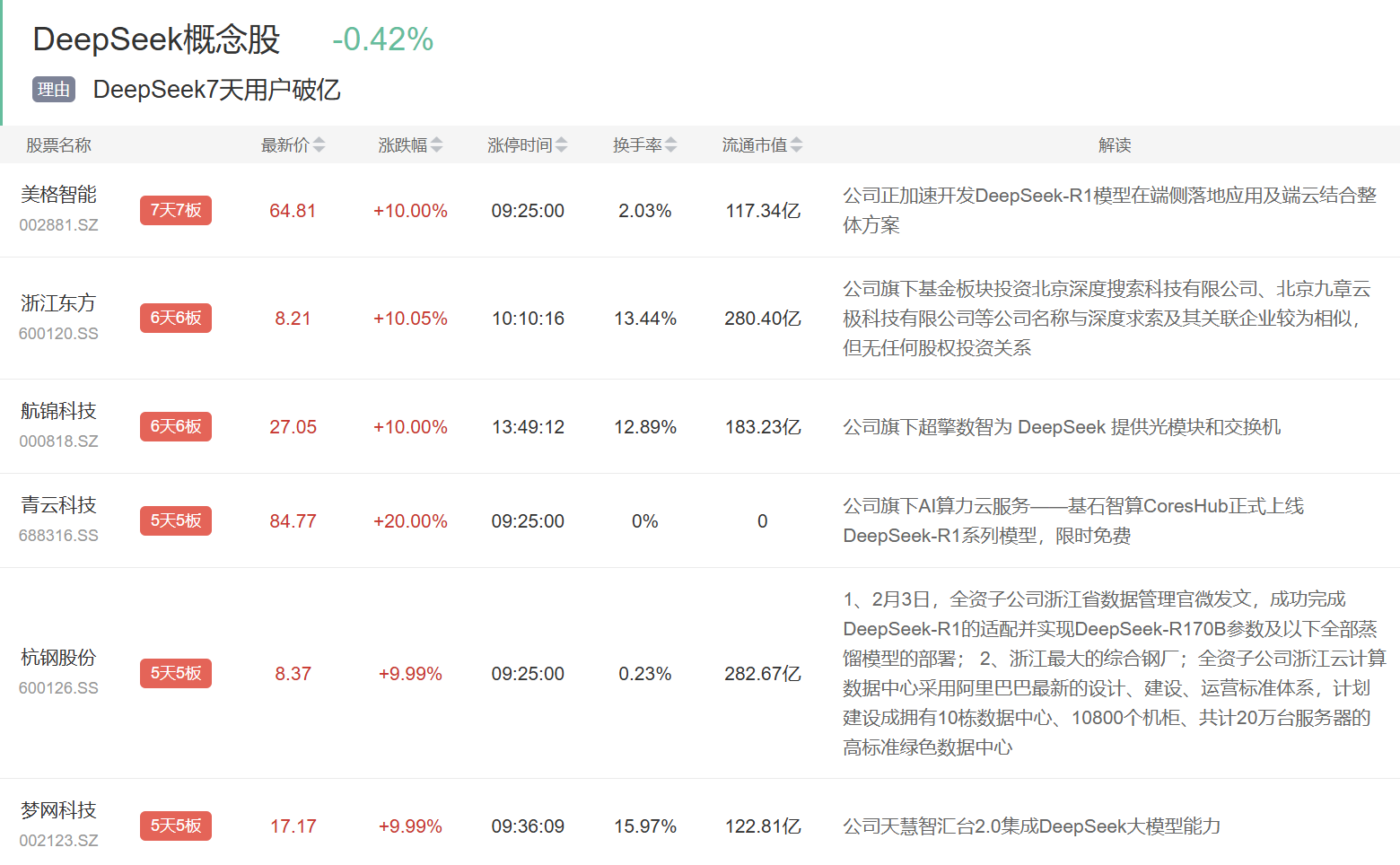Click the 理由 tag badge

[54, 90]
